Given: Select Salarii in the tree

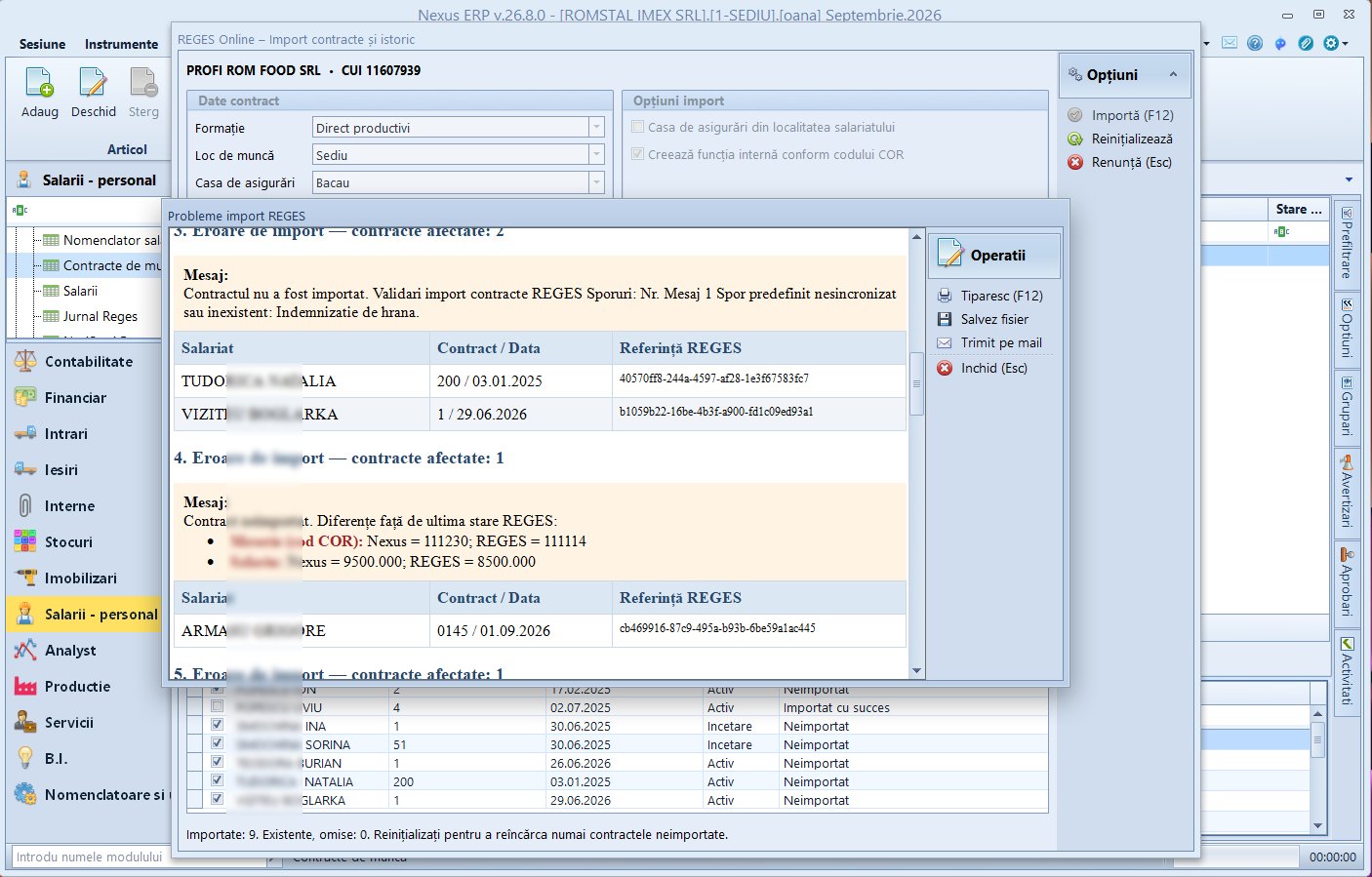Looking at the screenshot, I should 80,291.
